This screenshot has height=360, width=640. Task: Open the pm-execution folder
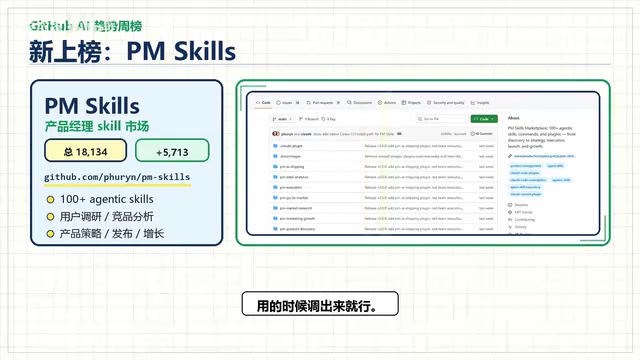tap(291, 187)
